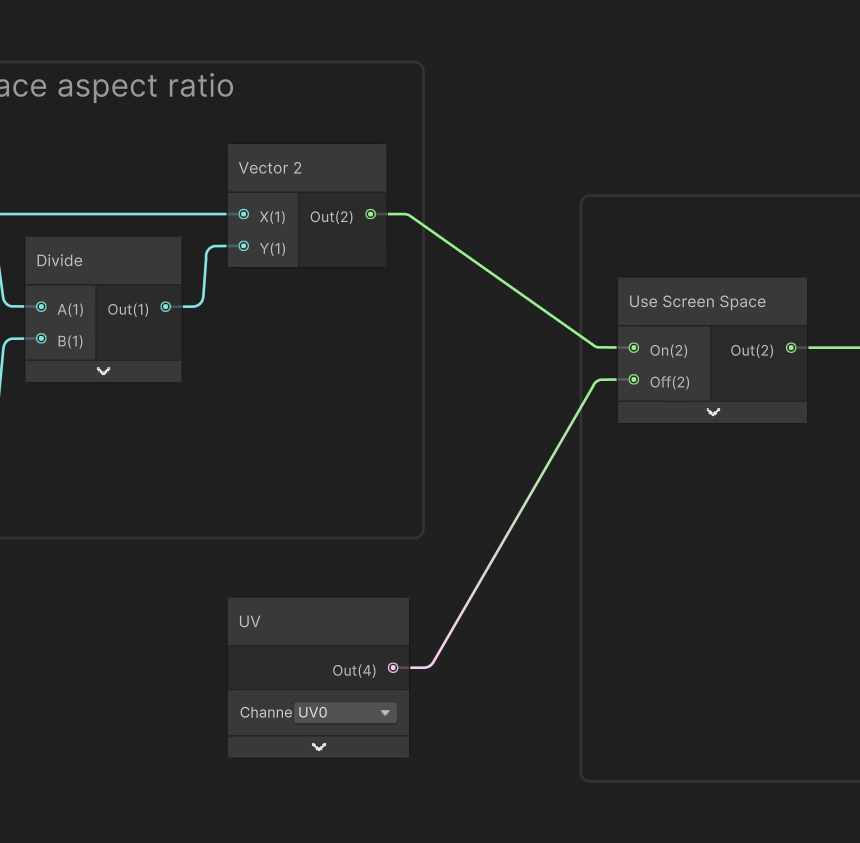Select the Out(4) port on the UV node
The height and width of the screenshot is (843, 860).
[393, 668]
